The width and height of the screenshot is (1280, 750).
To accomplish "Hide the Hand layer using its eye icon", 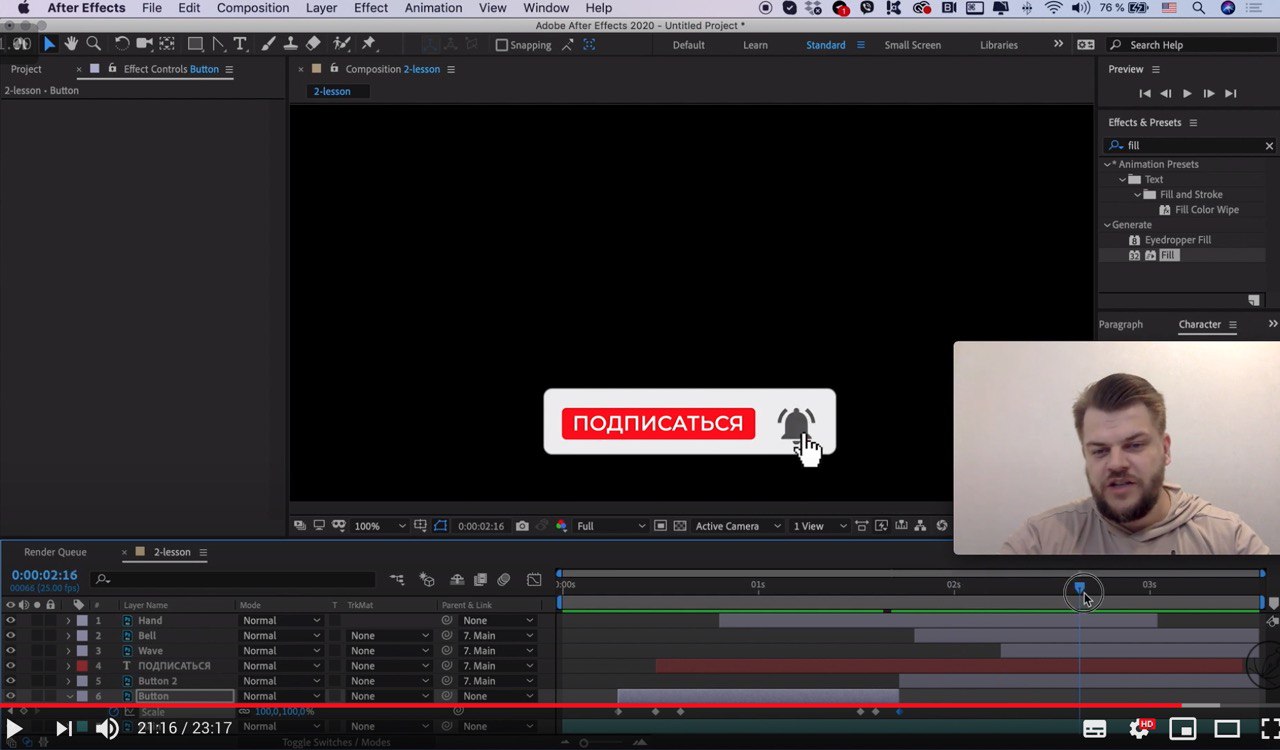I will tap(11, 621).
